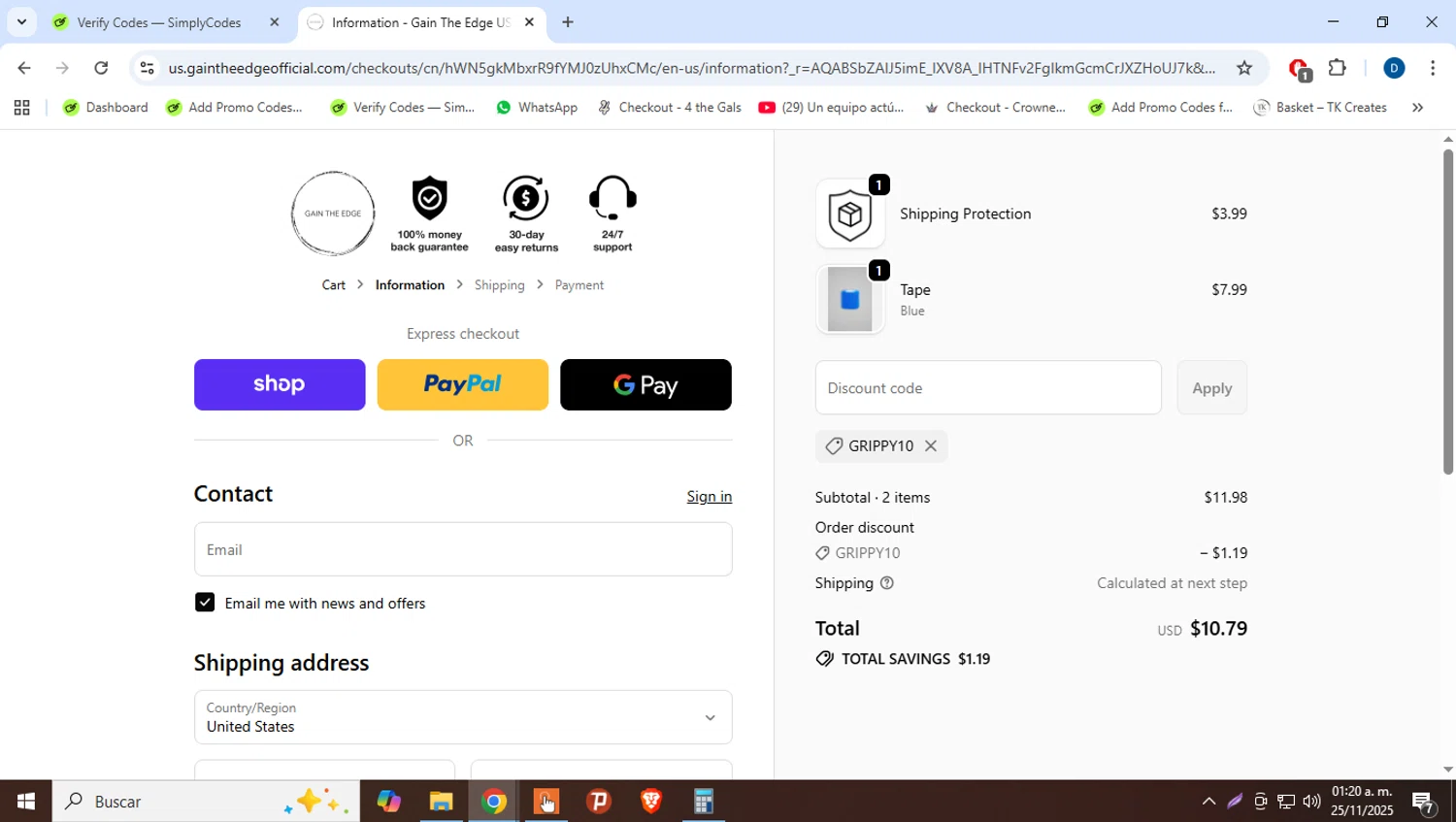Click the Apply discount button
The image size is (1456, 822).
click(x=1211, y=388)
